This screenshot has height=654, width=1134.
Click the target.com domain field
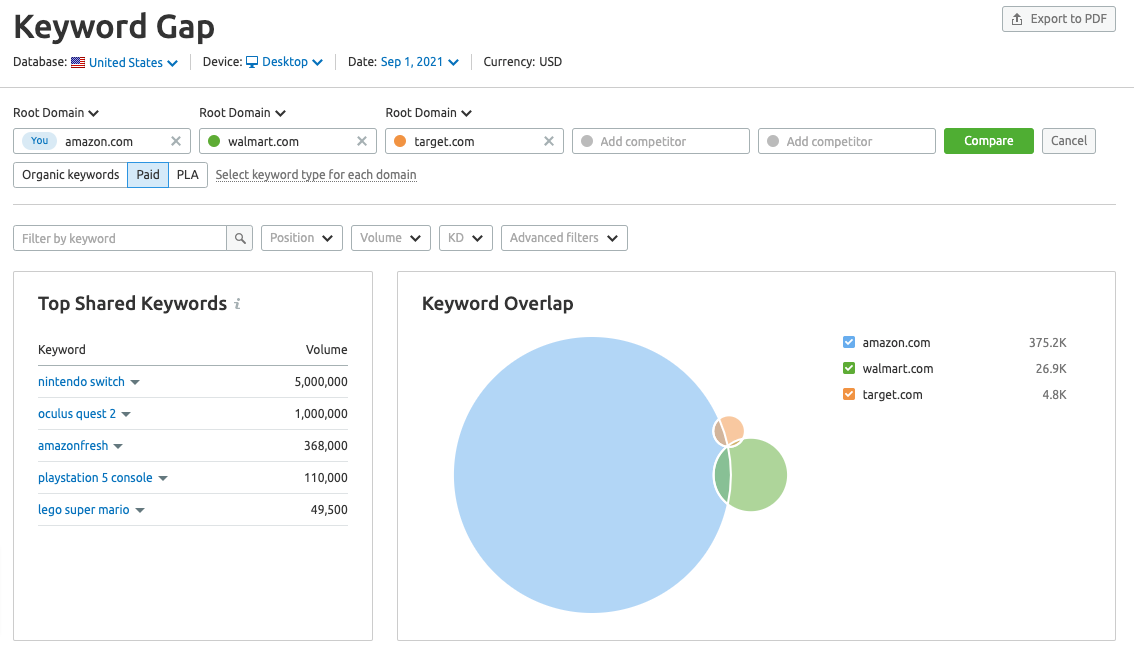[474, 141]
